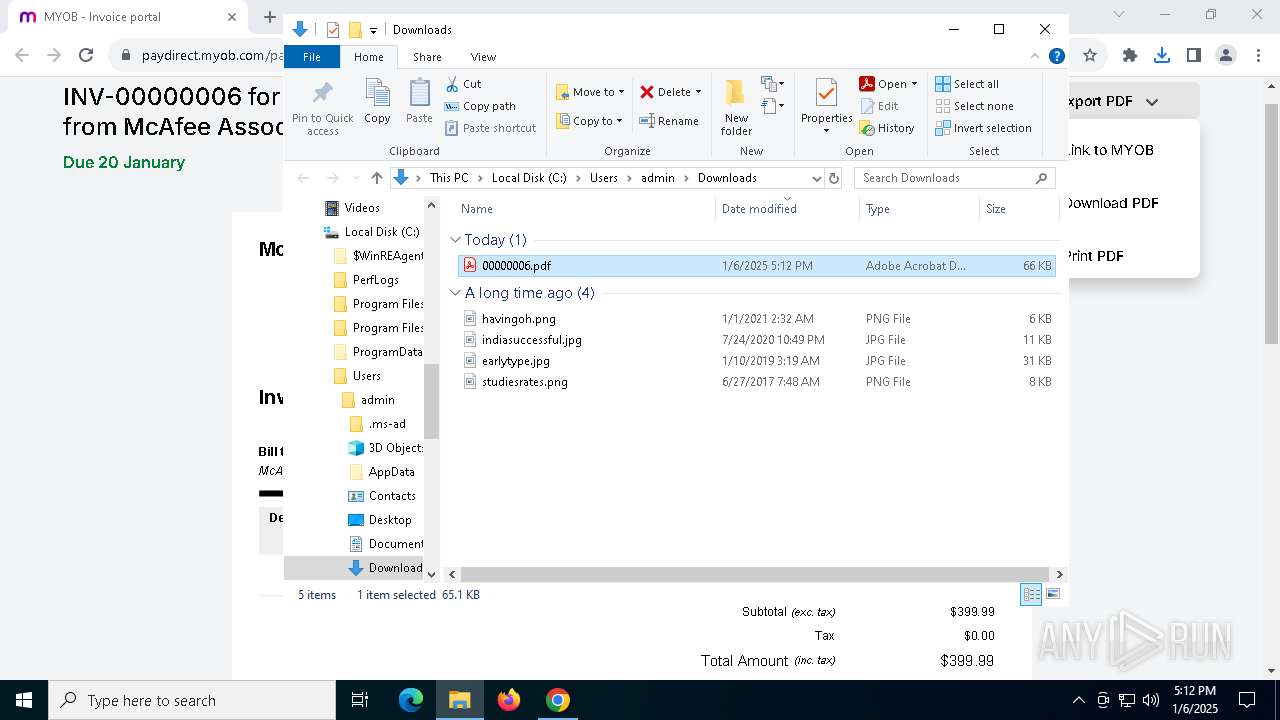Image resolution: width=1280 pixels, height=720 pixels.
Task: Click the Edit ribbon button
Action: (879, 106)
